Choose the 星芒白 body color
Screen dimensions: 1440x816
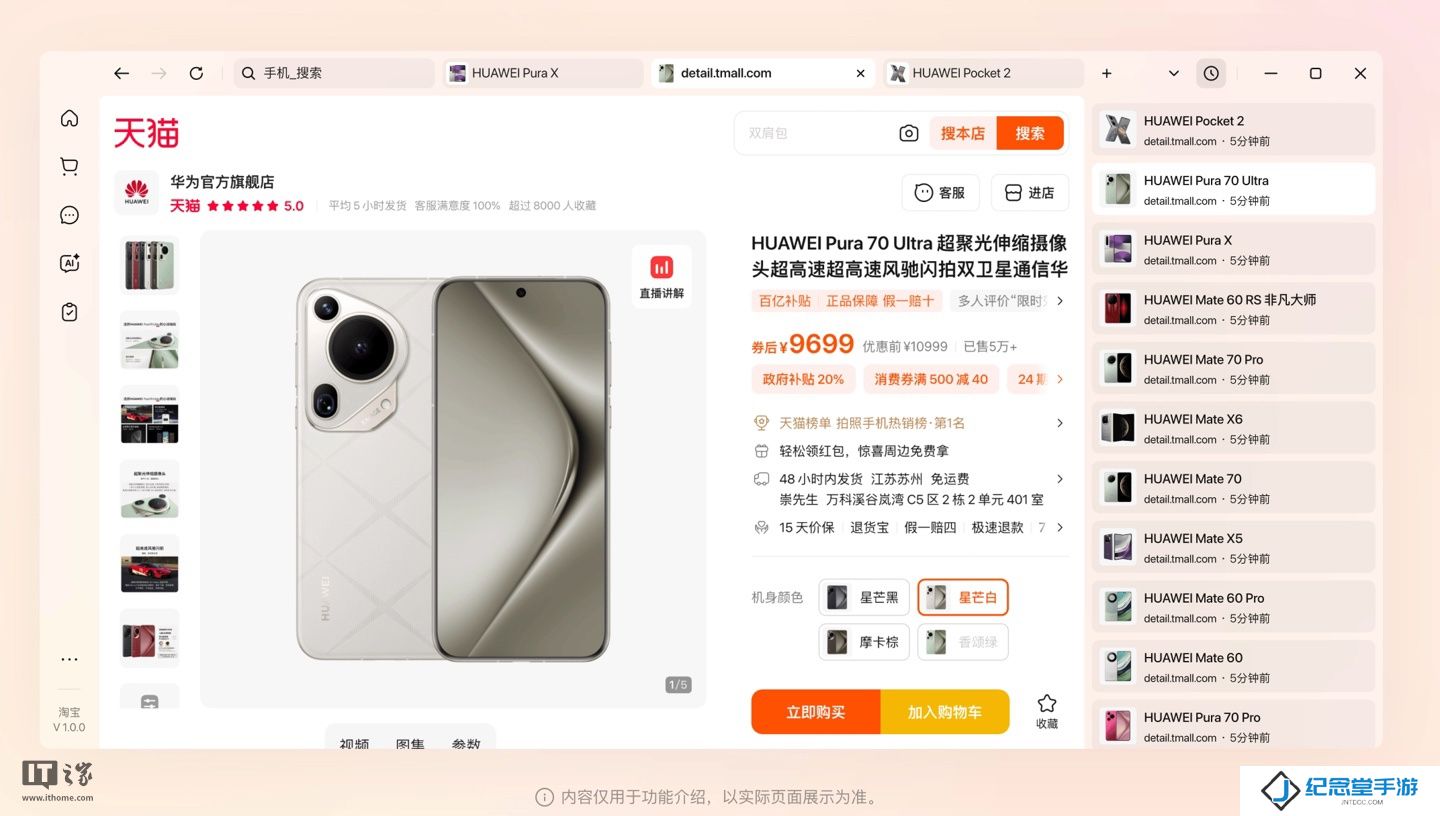click(963, 597)
